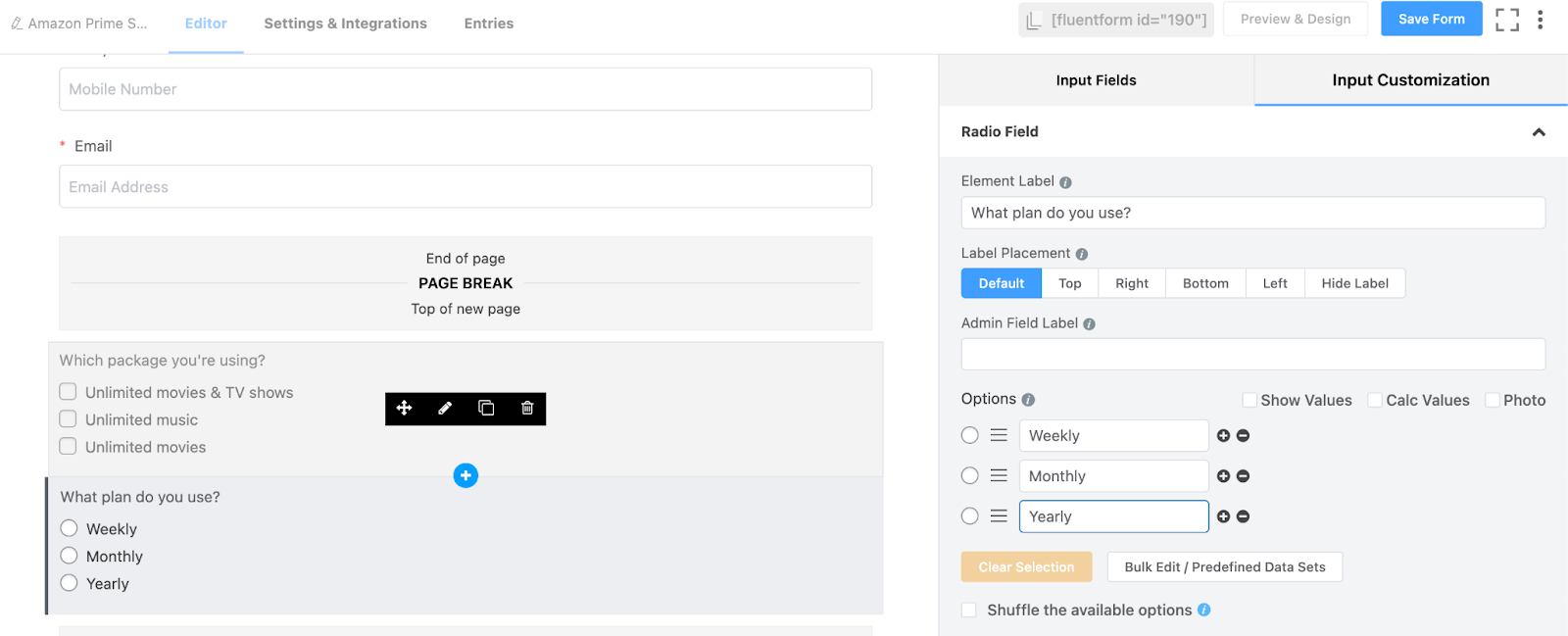Open the Settings & Integrations tab

tap(345, 24)
